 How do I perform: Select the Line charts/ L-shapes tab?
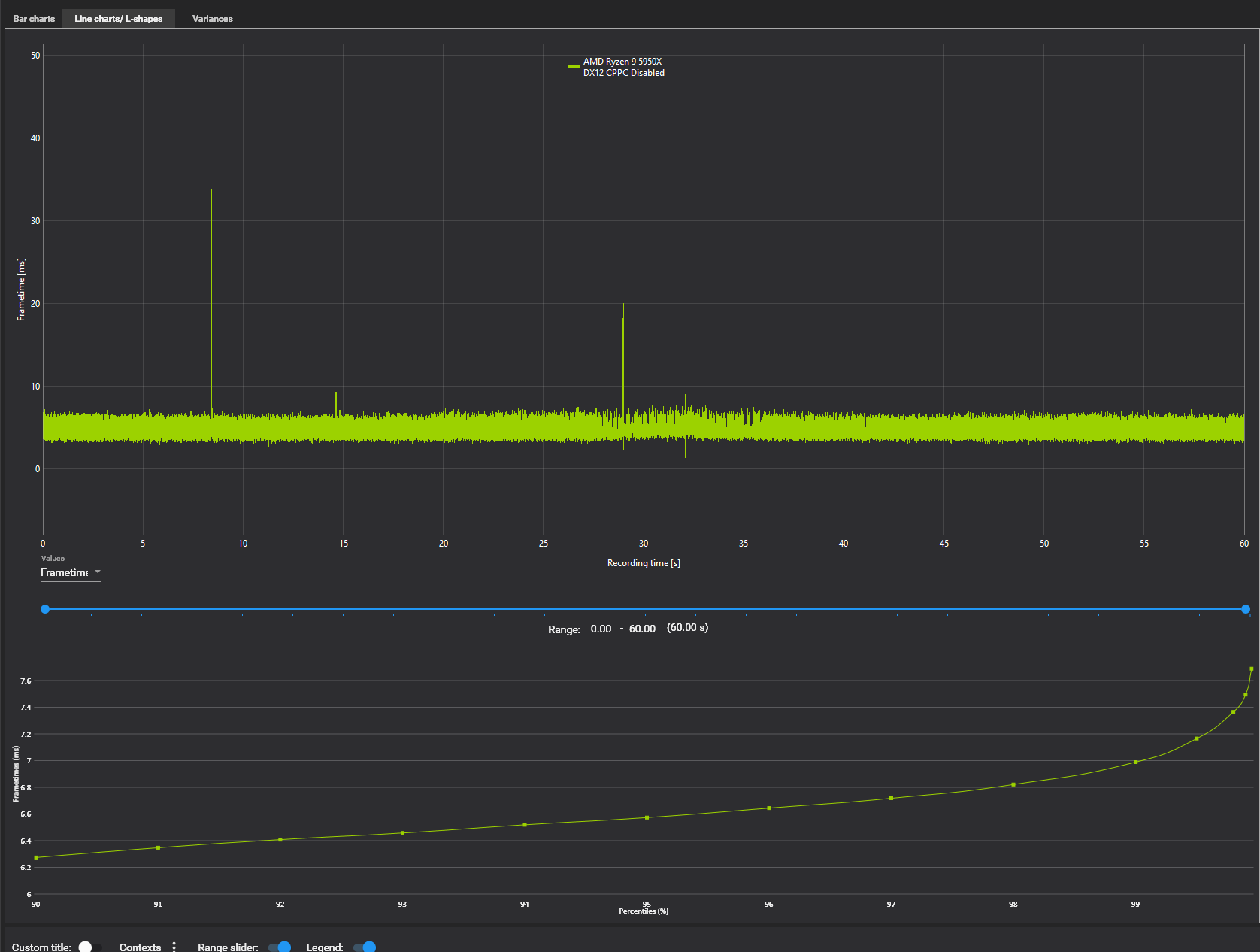[119, 19]
